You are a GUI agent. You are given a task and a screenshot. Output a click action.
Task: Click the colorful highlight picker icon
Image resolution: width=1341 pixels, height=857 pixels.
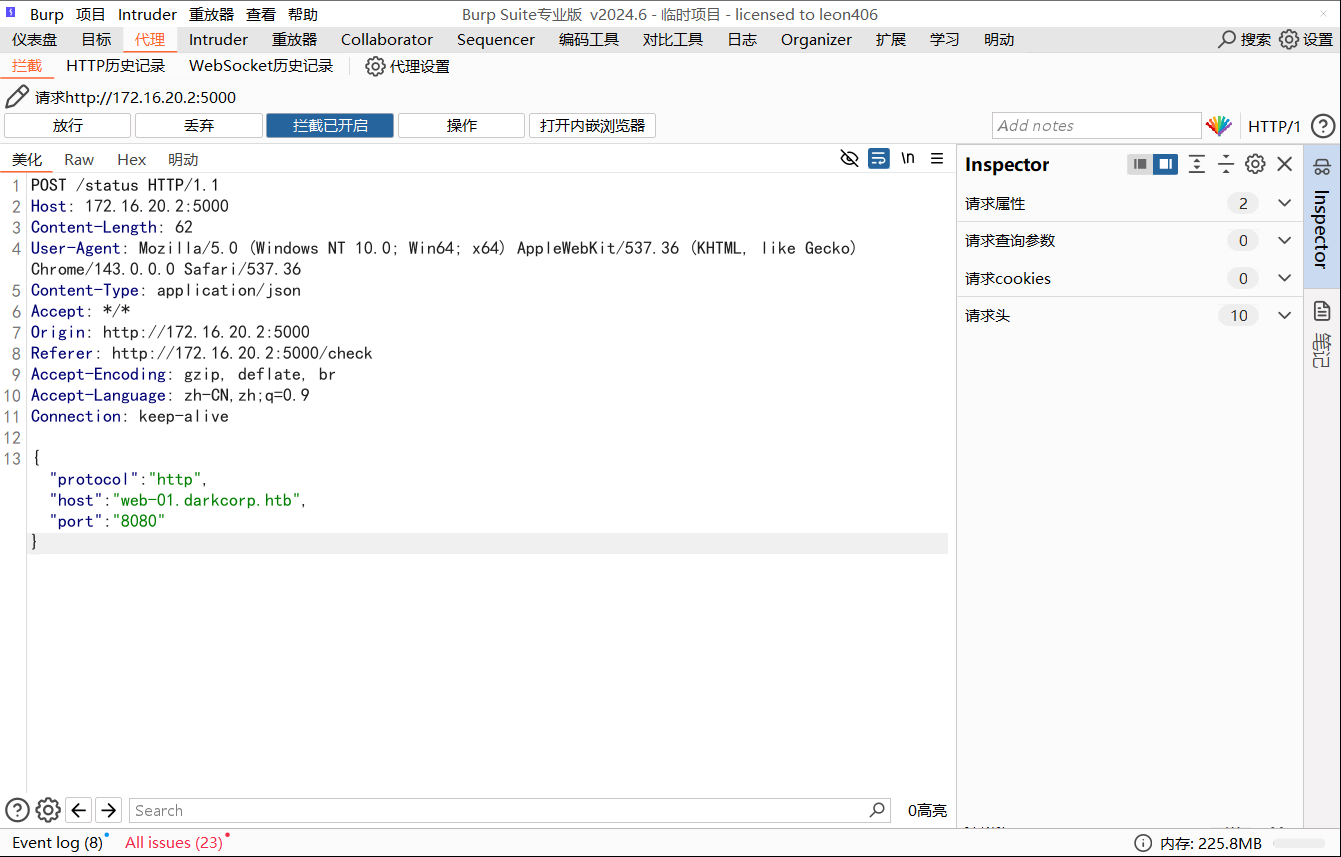tap(1218, 126)
